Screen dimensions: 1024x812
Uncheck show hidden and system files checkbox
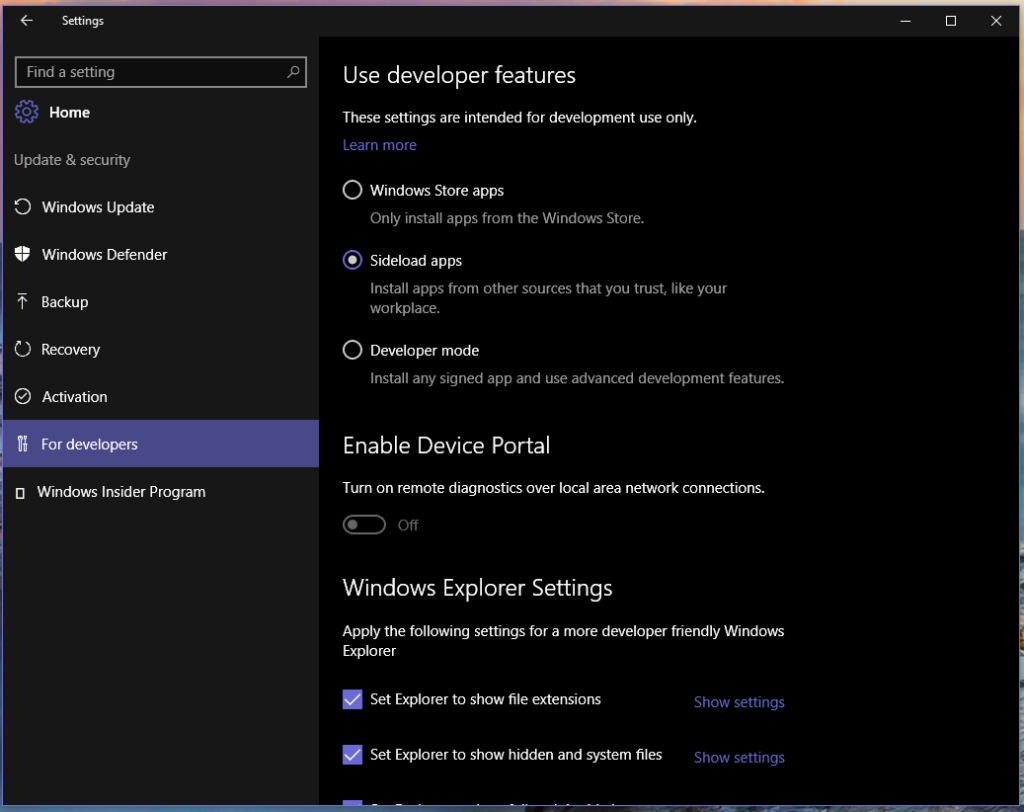[x=352, y=755]
